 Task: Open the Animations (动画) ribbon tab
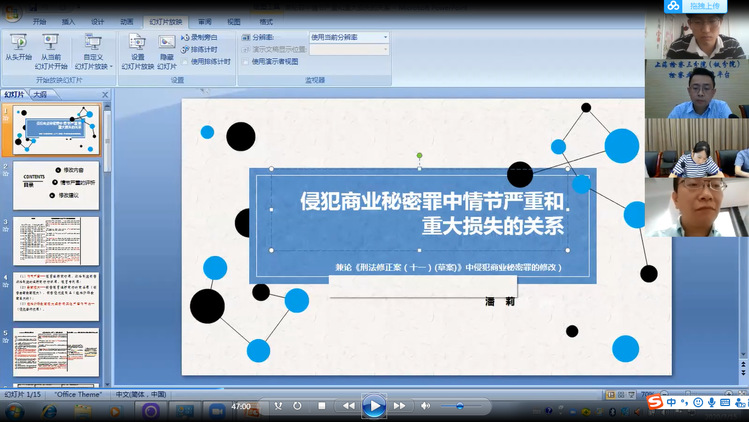[127, 21]
